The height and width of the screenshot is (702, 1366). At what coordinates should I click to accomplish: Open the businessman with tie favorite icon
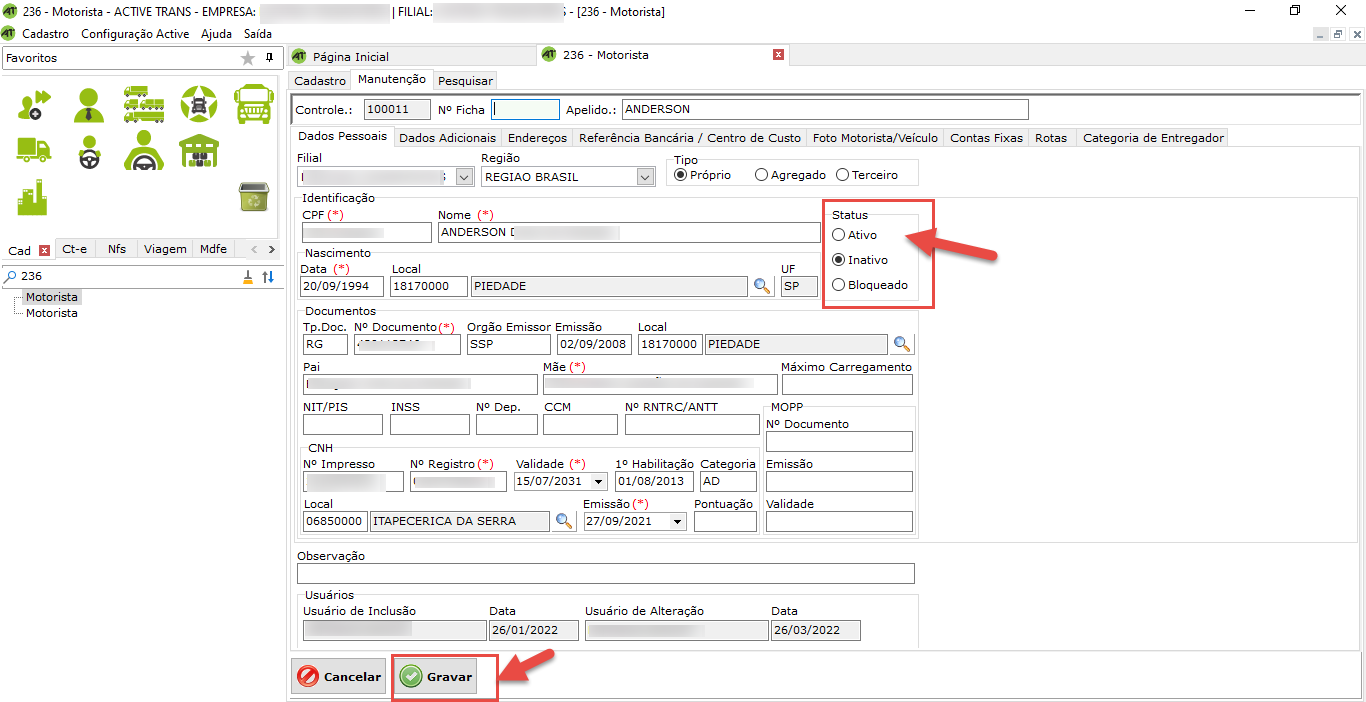pos(88,104)
